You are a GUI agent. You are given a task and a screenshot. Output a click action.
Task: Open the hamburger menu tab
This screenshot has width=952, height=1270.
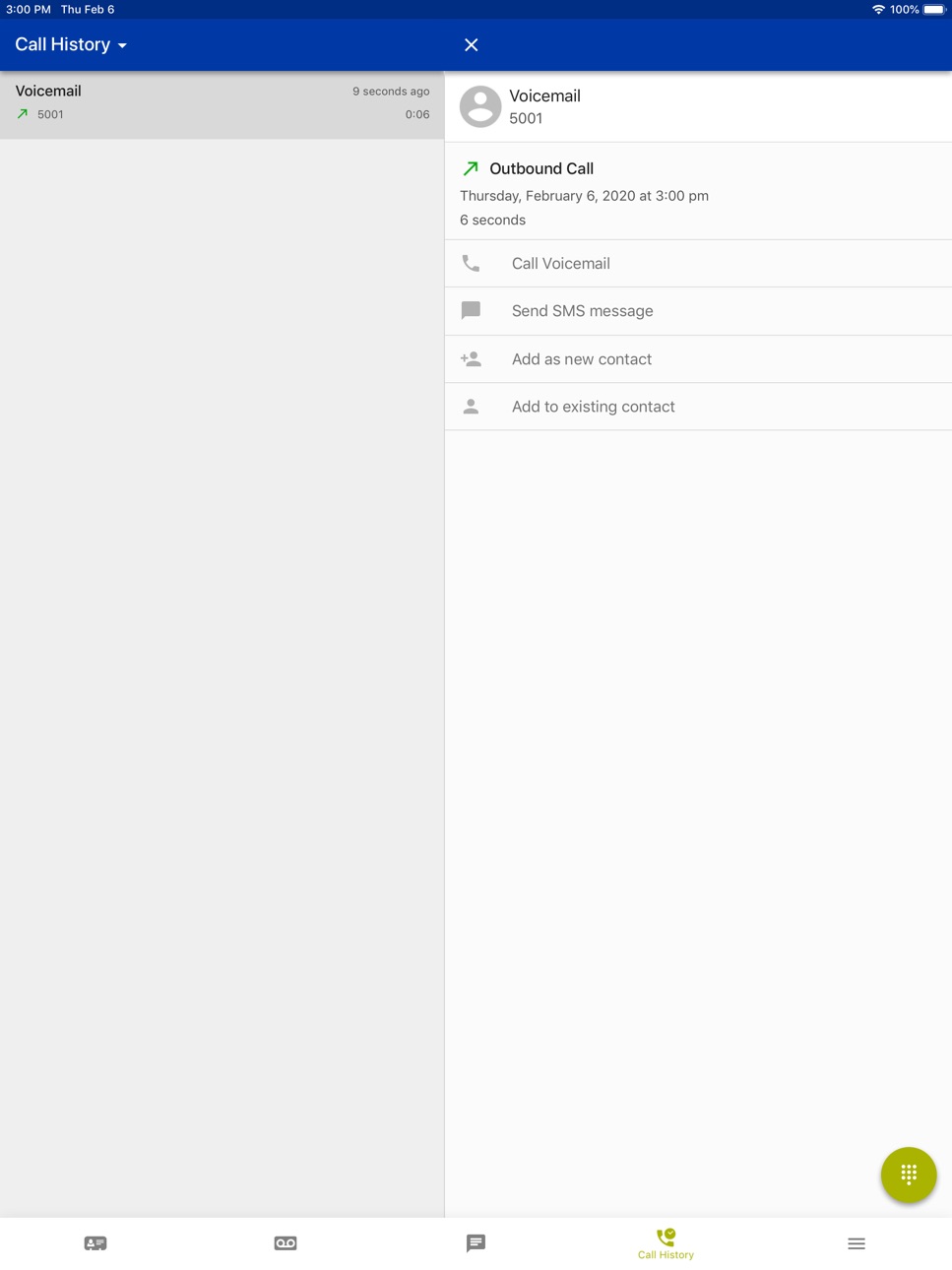coord(857,1243)
